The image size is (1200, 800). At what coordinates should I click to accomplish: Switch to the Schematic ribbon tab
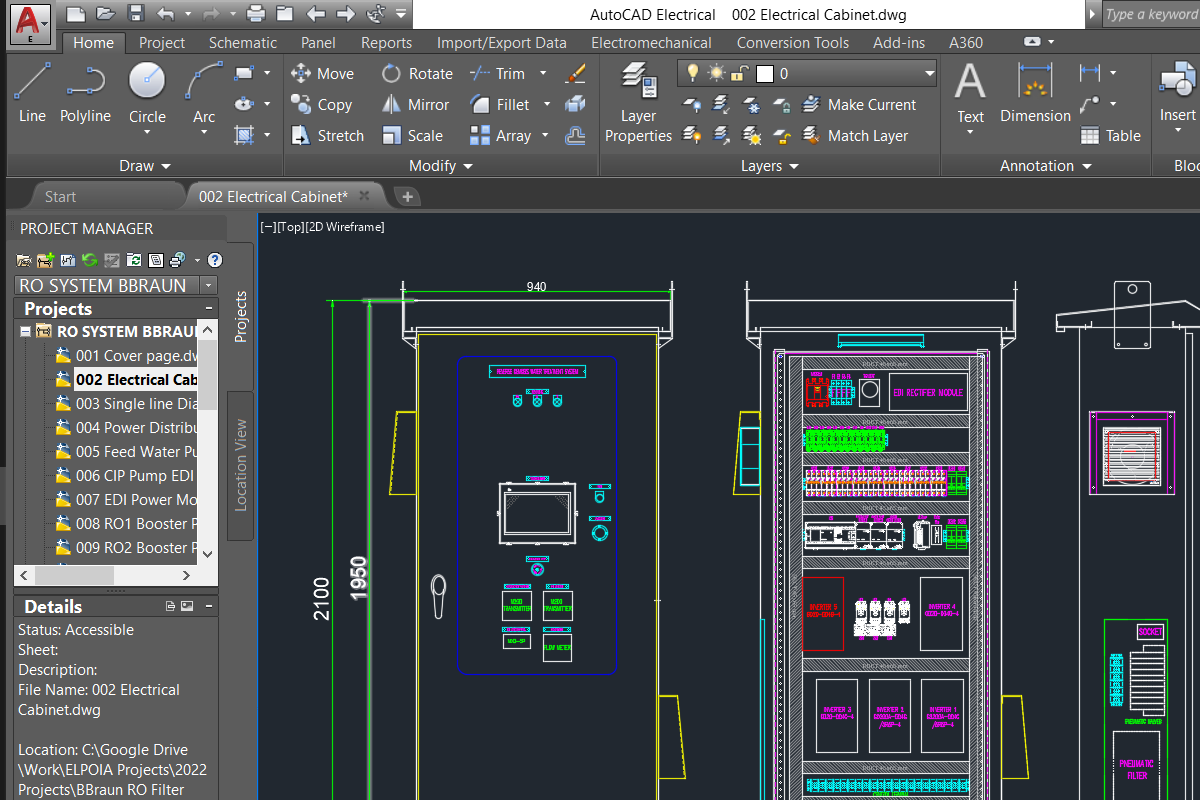(242, 43)
